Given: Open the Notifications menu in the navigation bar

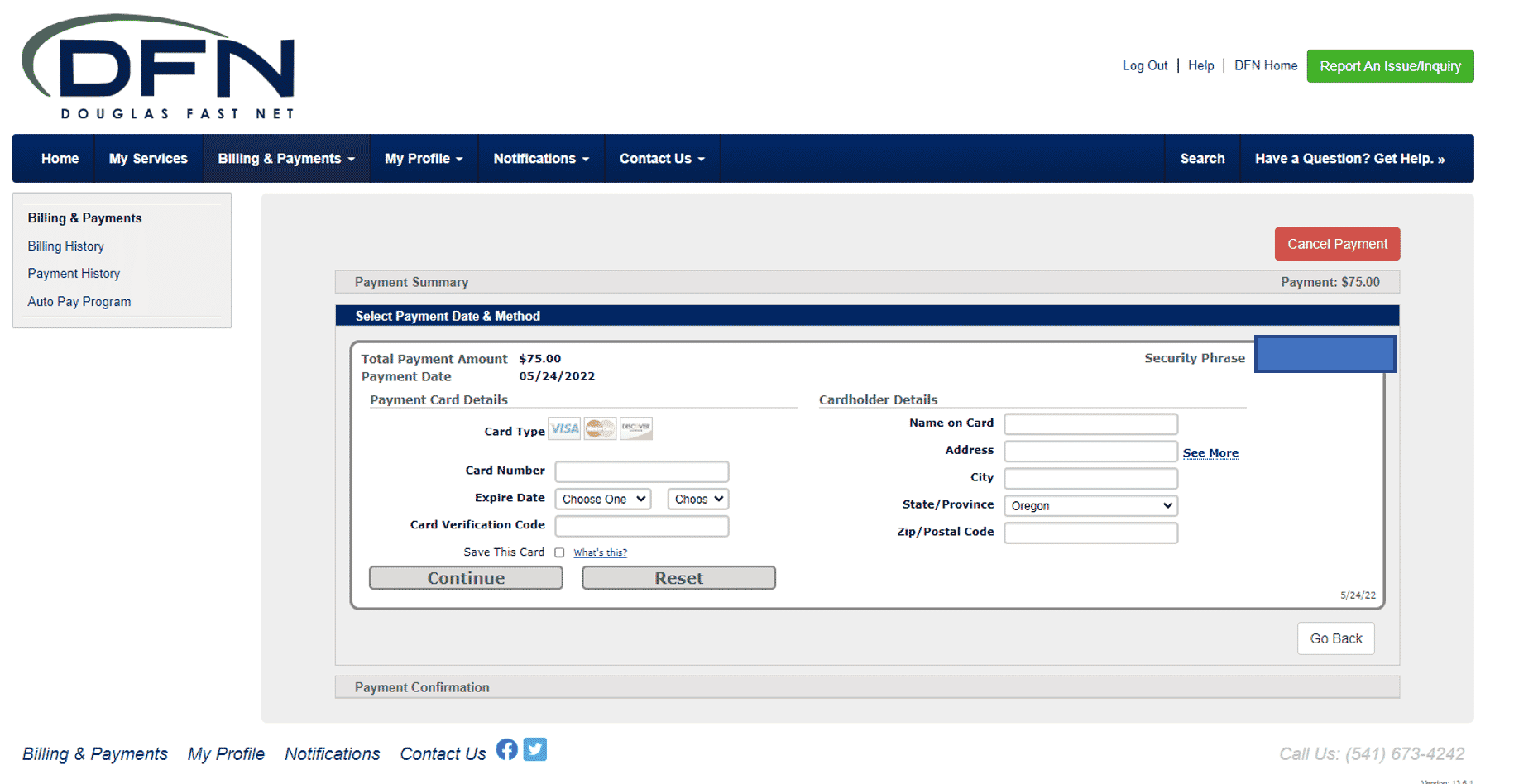Looking at the screenshot, I should 540,158.
